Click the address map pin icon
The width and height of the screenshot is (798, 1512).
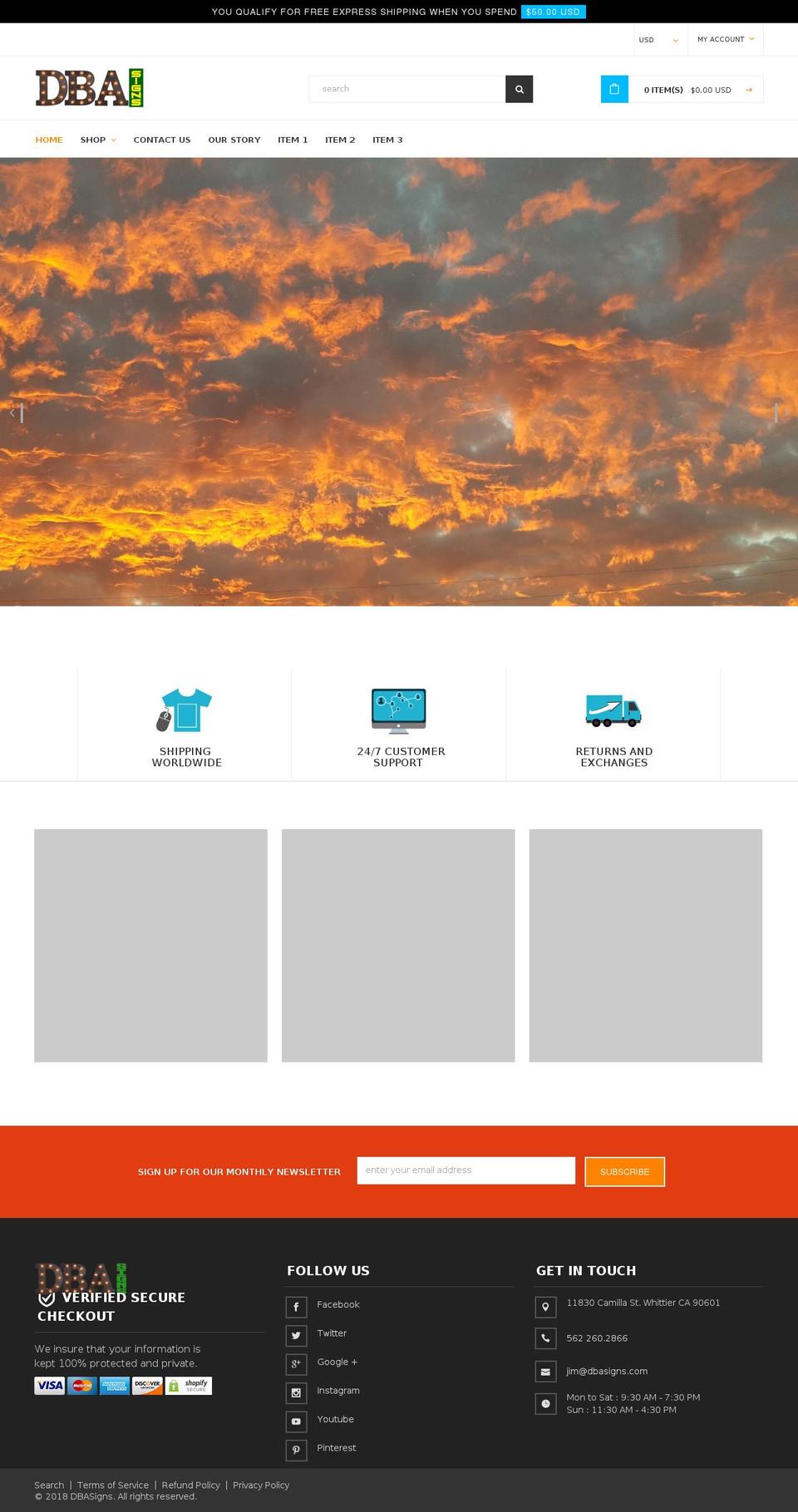545,1307
